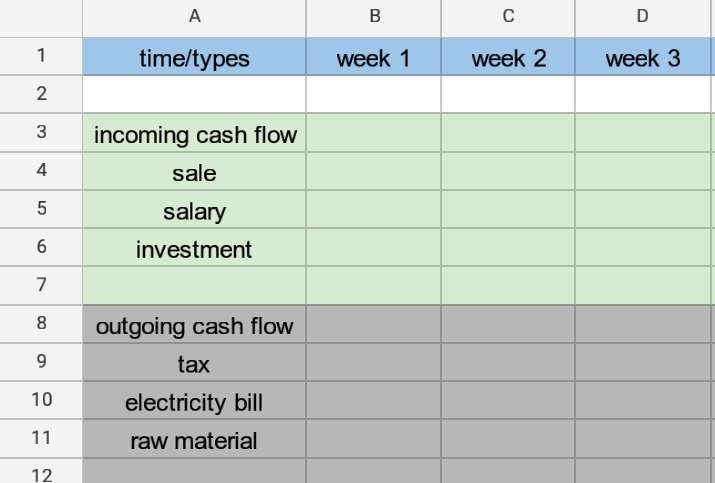Click the "salary" cell
715x483 pixels.
coord(194,211)
